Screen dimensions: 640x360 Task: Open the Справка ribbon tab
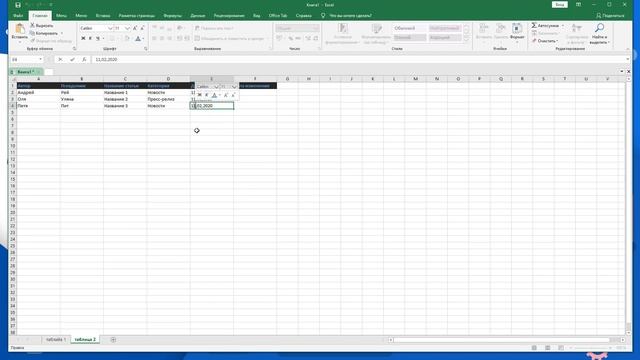click(303, 16)
